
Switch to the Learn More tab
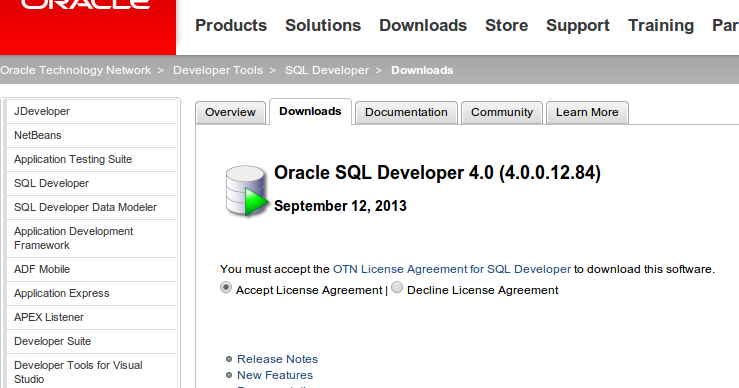click(x=587, y=113)
